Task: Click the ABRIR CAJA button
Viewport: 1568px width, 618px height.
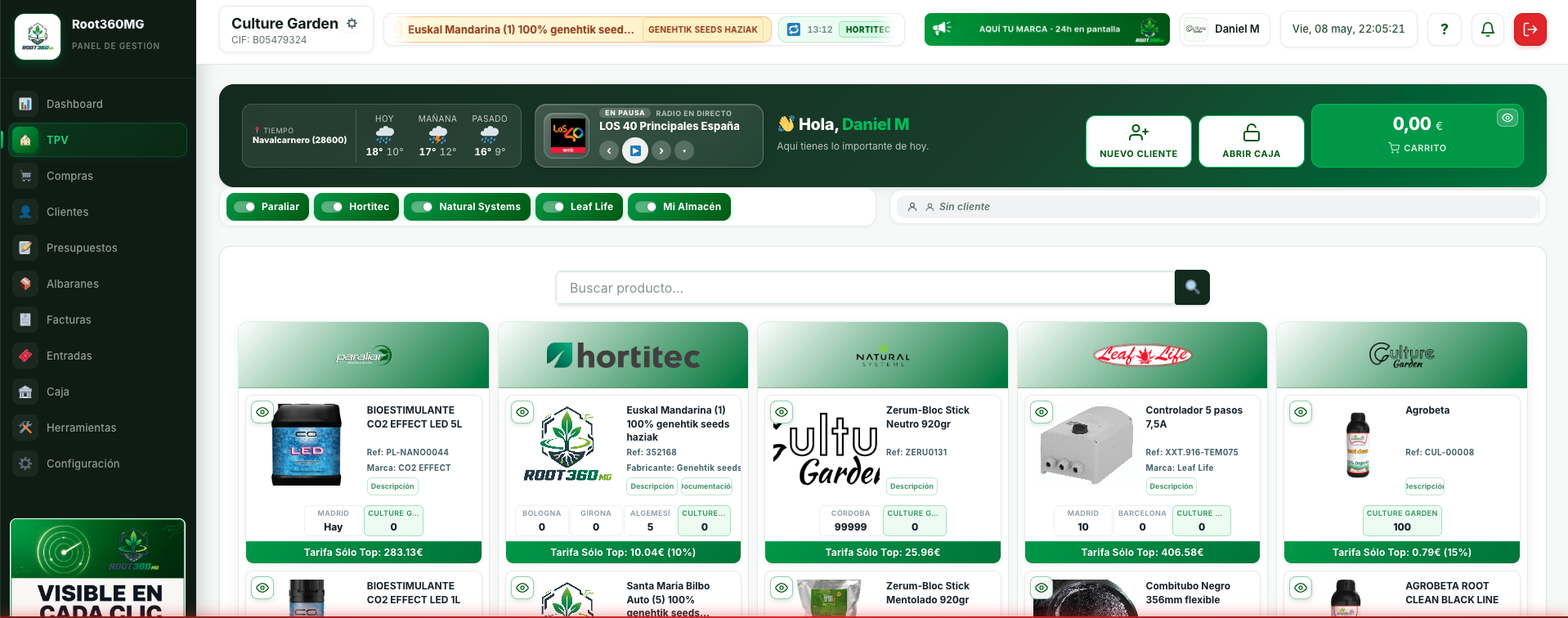Action: click(1251, 141)
